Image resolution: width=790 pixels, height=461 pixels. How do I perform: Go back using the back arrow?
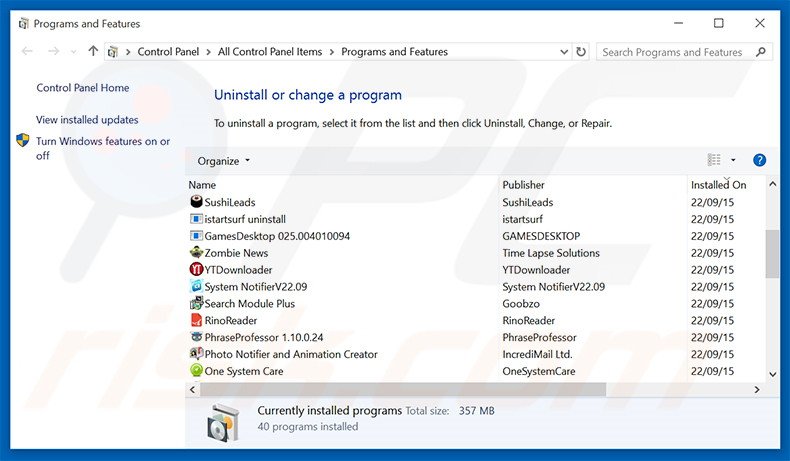[x=27, y=51]
